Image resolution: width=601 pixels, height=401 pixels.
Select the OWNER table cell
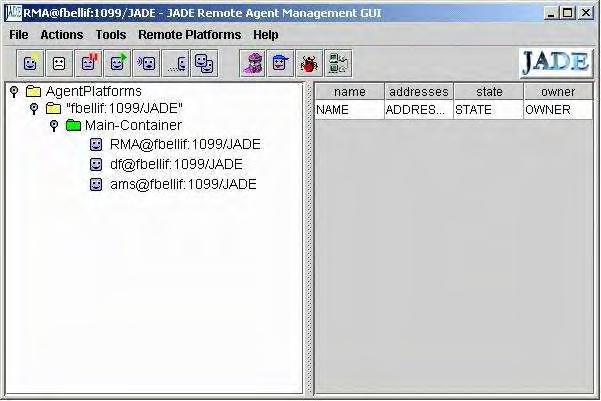[x=558, y=110]
